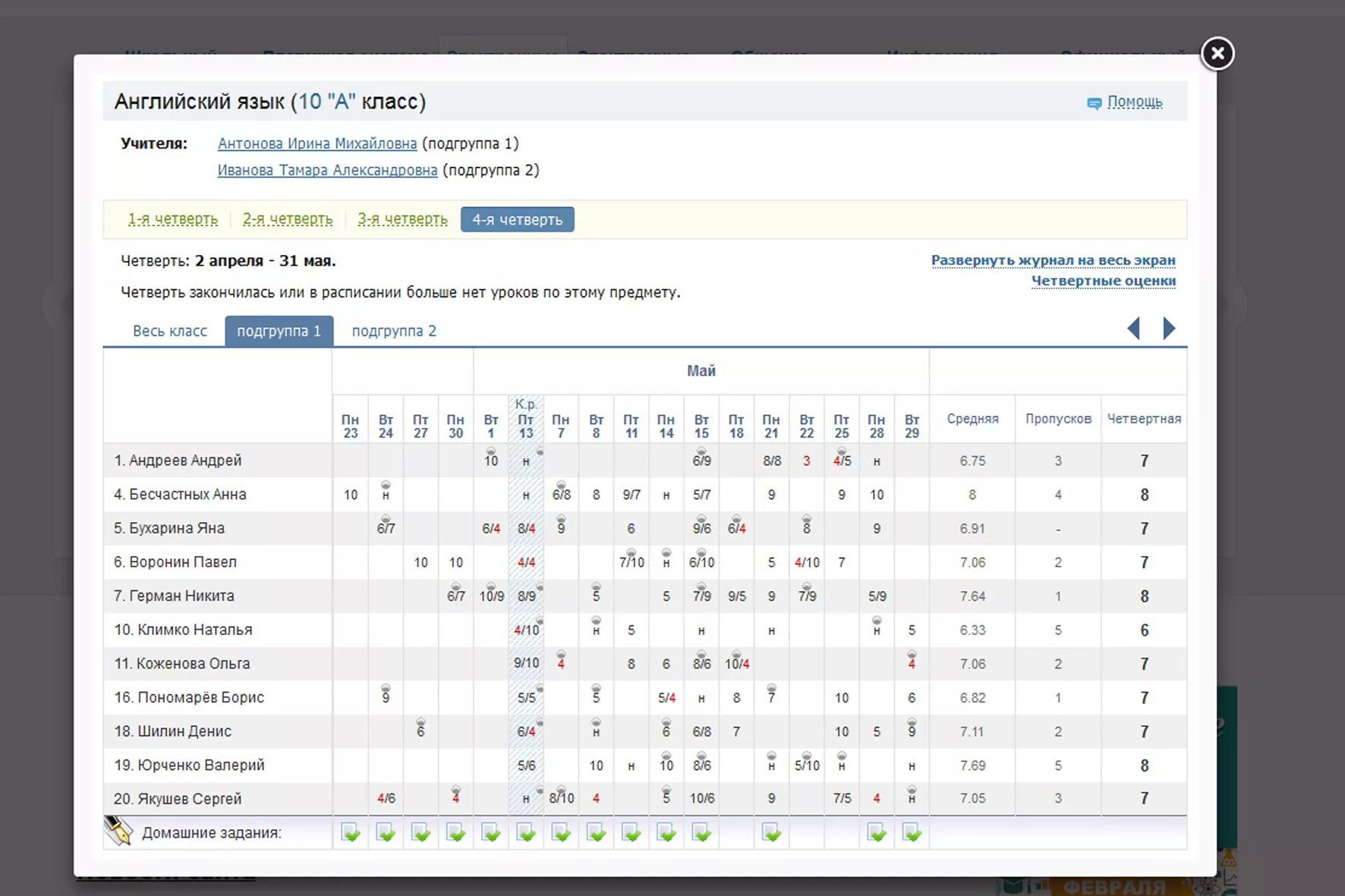
Task: Open homework icon under column Пн 7
Action: (561, 832)
